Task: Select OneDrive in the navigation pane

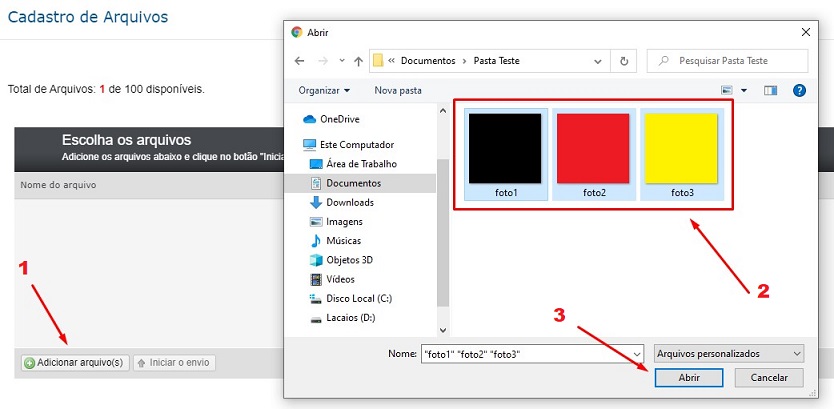Action: 342,119
